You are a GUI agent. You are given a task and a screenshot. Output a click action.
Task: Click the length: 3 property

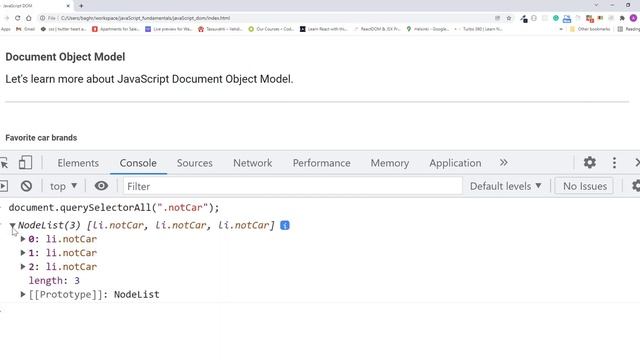pyautogui.click(x=54, y=281)
